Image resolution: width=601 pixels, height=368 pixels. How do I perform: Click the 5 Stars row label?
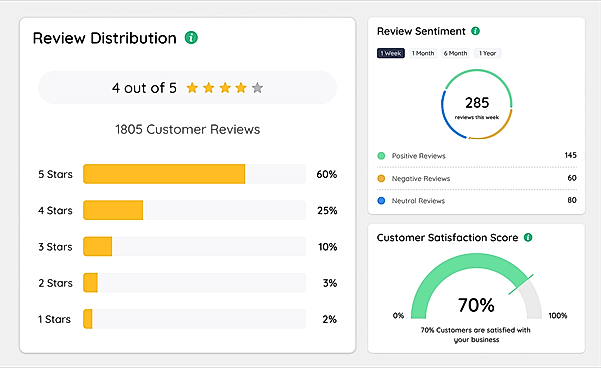(55, 174)
